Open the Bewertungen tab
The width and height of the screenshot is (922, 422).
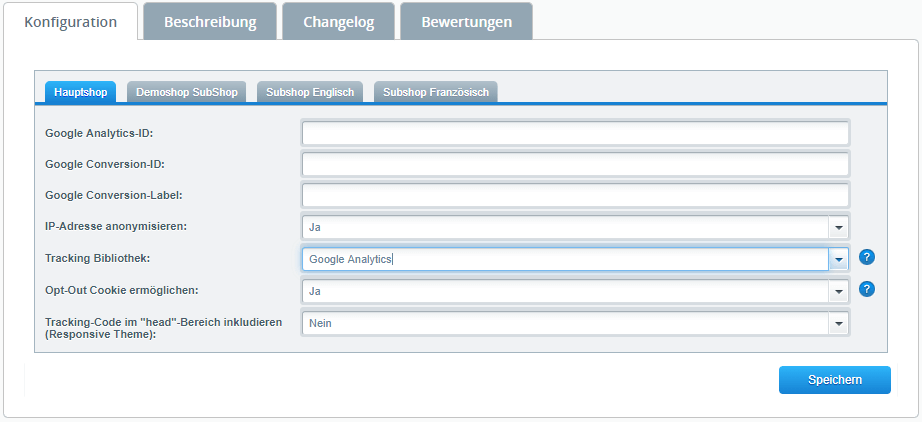click(x=466, y=22)
